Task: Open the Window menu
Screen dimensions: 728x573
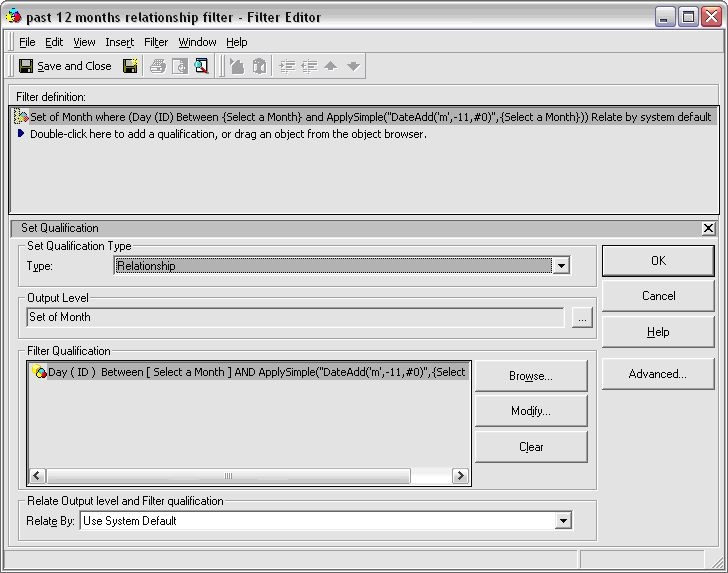Action: click(x=197, y=42)
